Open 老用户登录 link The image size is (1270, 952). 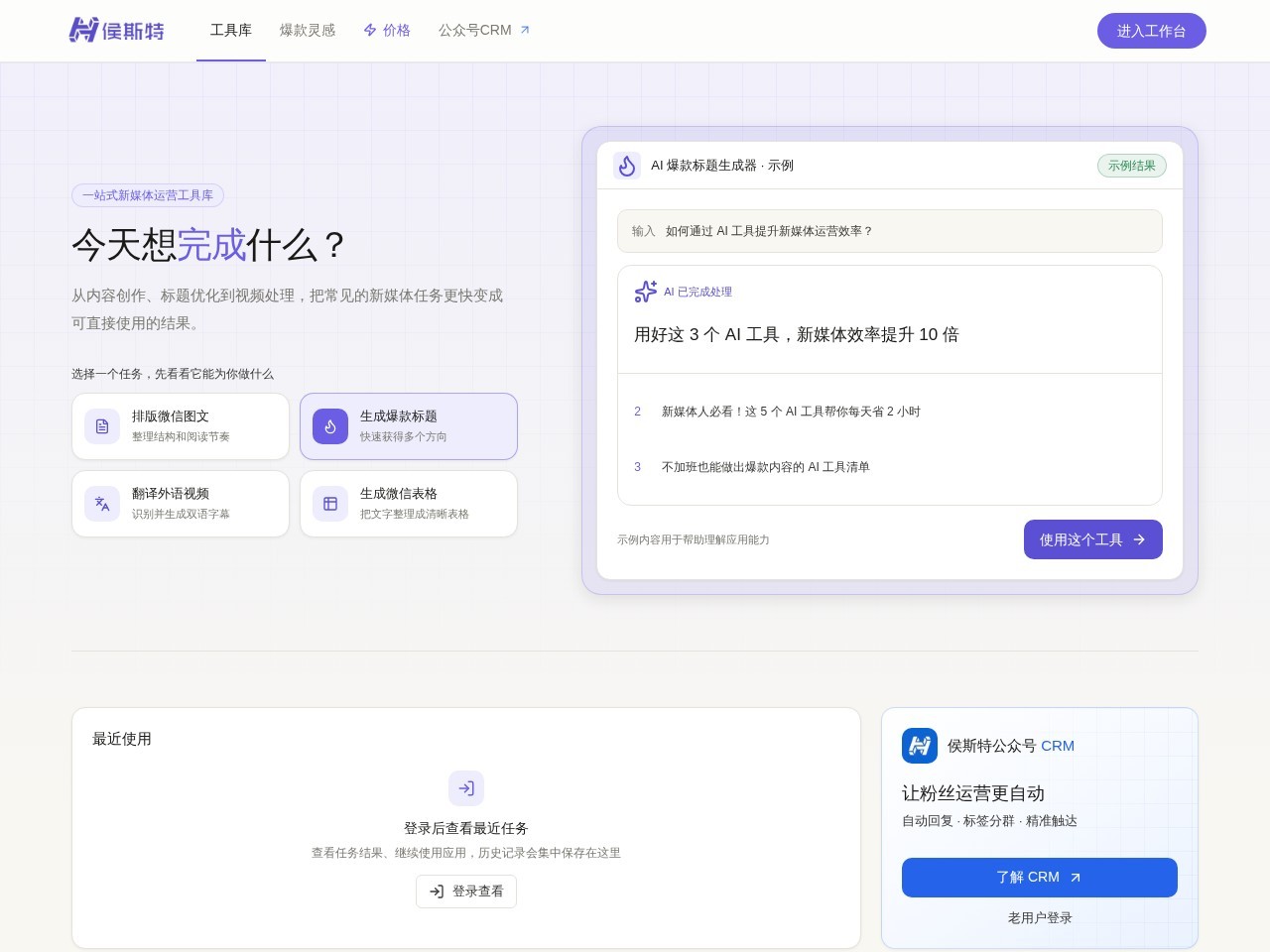tap(1040, 918)
